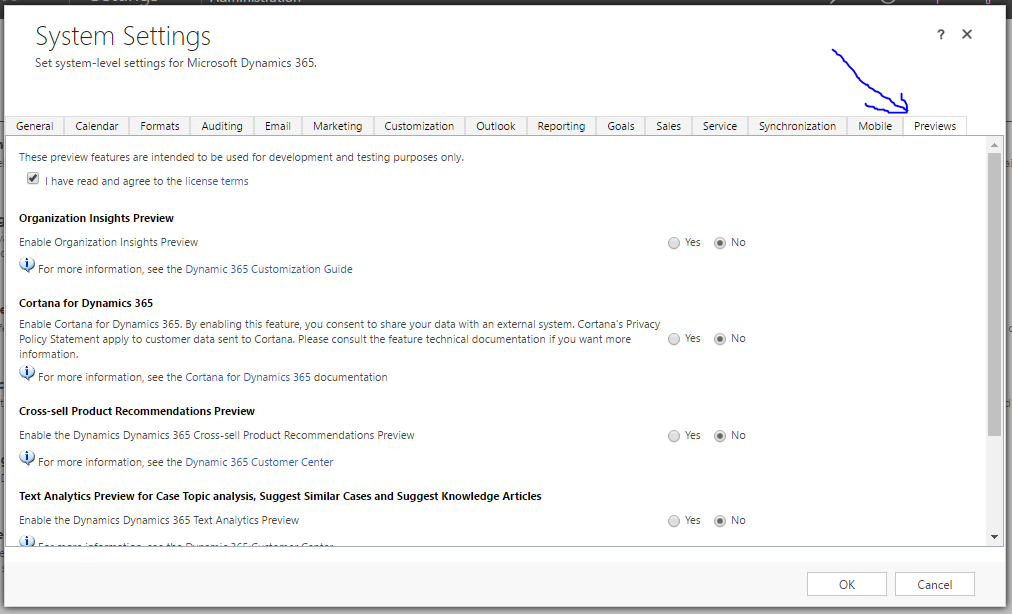The width and height of the screenshot is (1012, 614).
Task: Open the Auditing tab
Action: click(x=222, y=126)
